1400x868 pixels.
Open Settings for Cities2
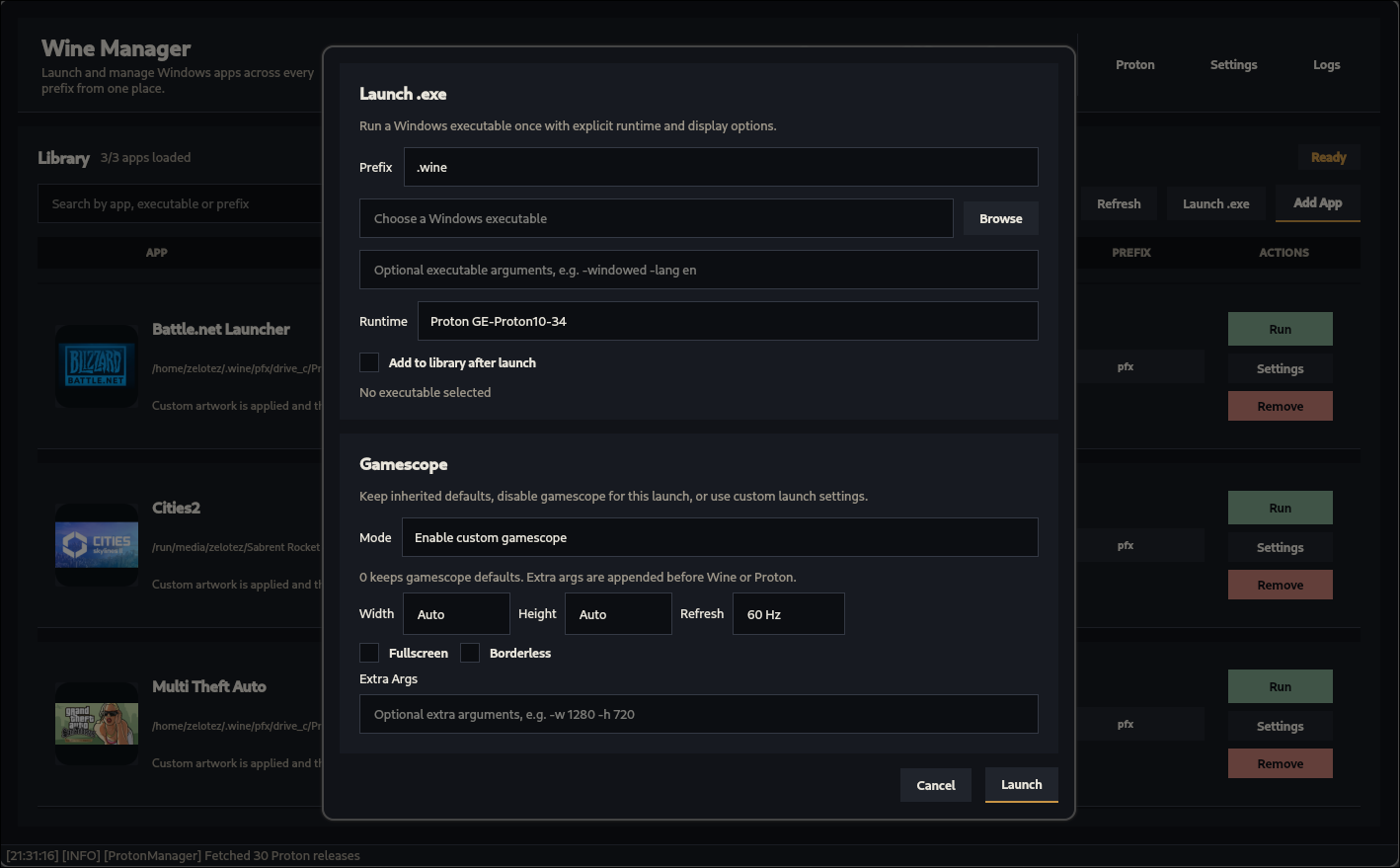click(x=1281, y=547)
